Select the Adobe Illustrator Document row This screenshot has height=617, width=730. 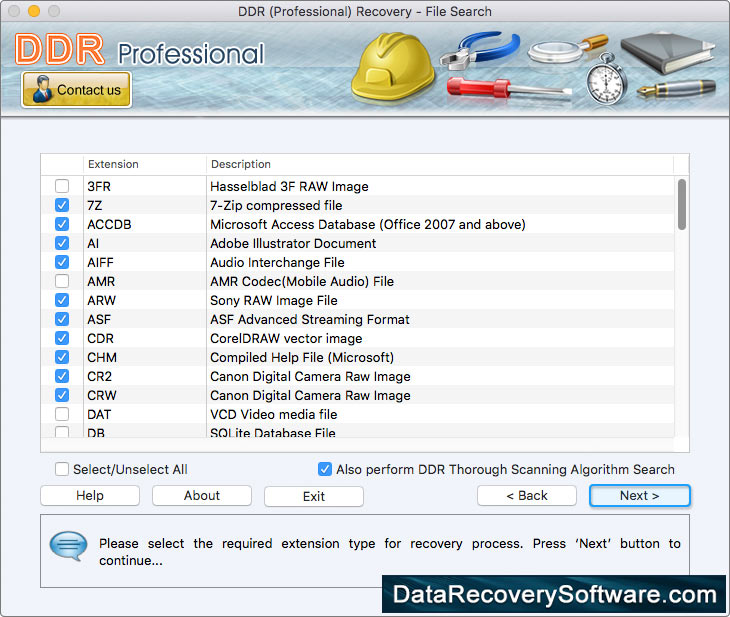pos(358,243)
